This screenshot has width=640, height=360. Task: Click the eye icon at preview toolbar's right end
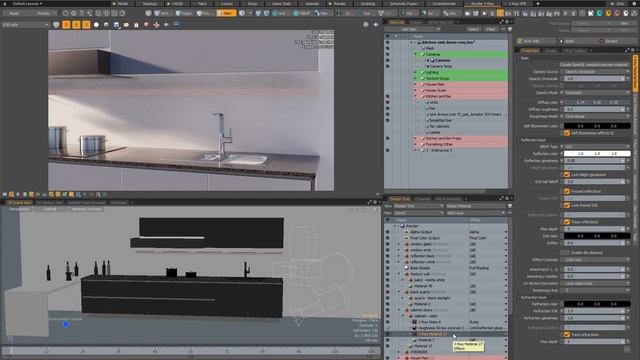[376, 24]
